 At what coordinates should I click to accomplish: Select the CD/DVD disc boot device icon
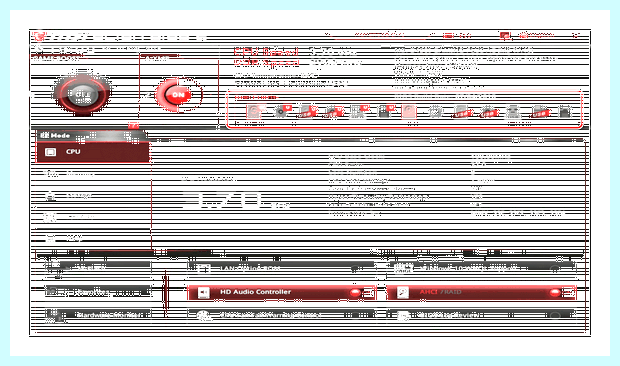[281, 111]
